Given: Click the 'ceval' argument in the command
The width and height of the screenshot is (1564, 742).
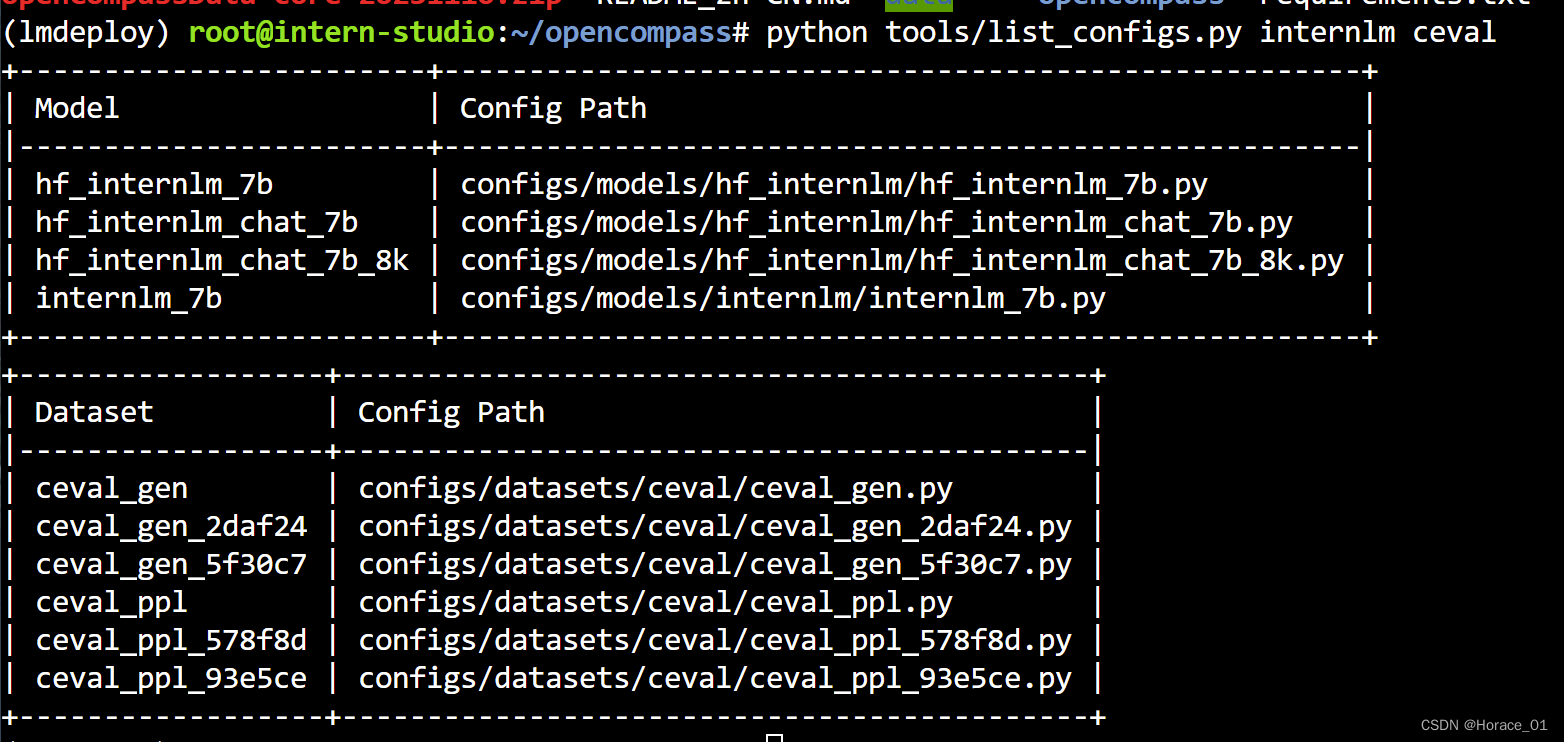Looking at the screenshot, I should (1454, 33).
